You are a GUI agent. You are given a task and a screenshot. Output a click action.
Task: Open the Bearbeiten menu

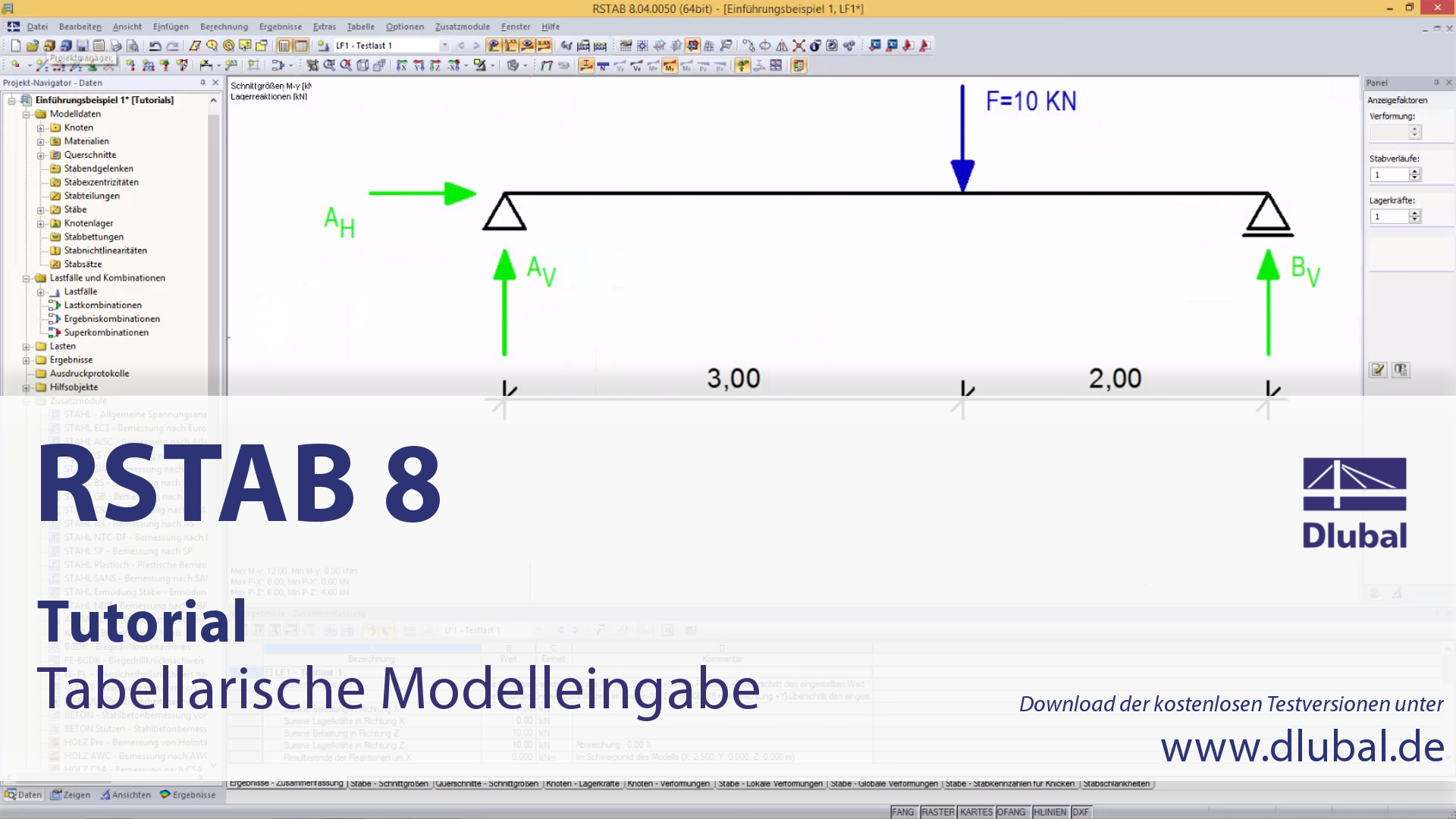click(80, 27)
